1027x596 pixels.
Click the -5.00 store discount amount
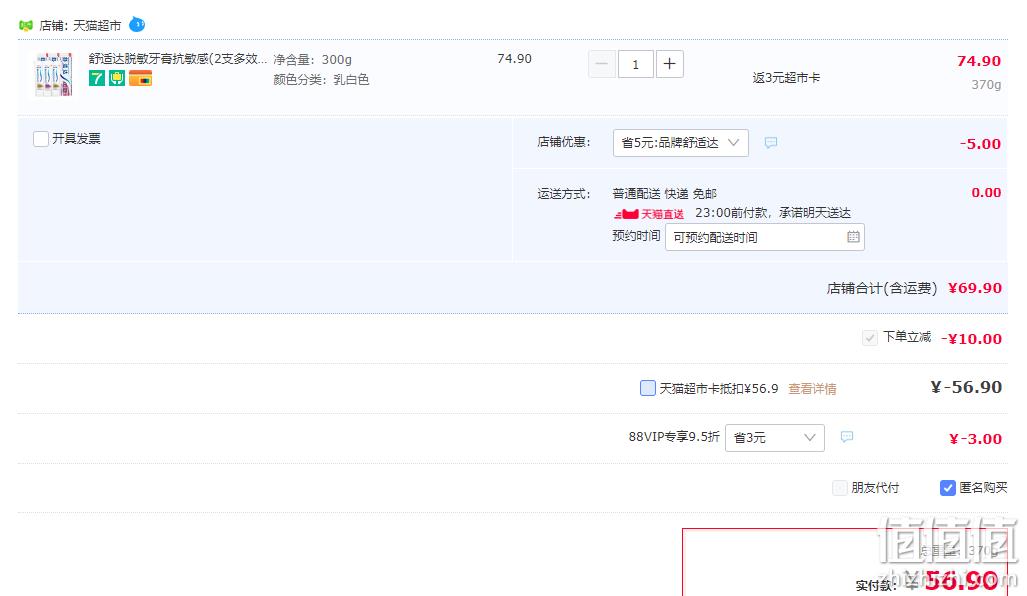[x=980, y=144]
